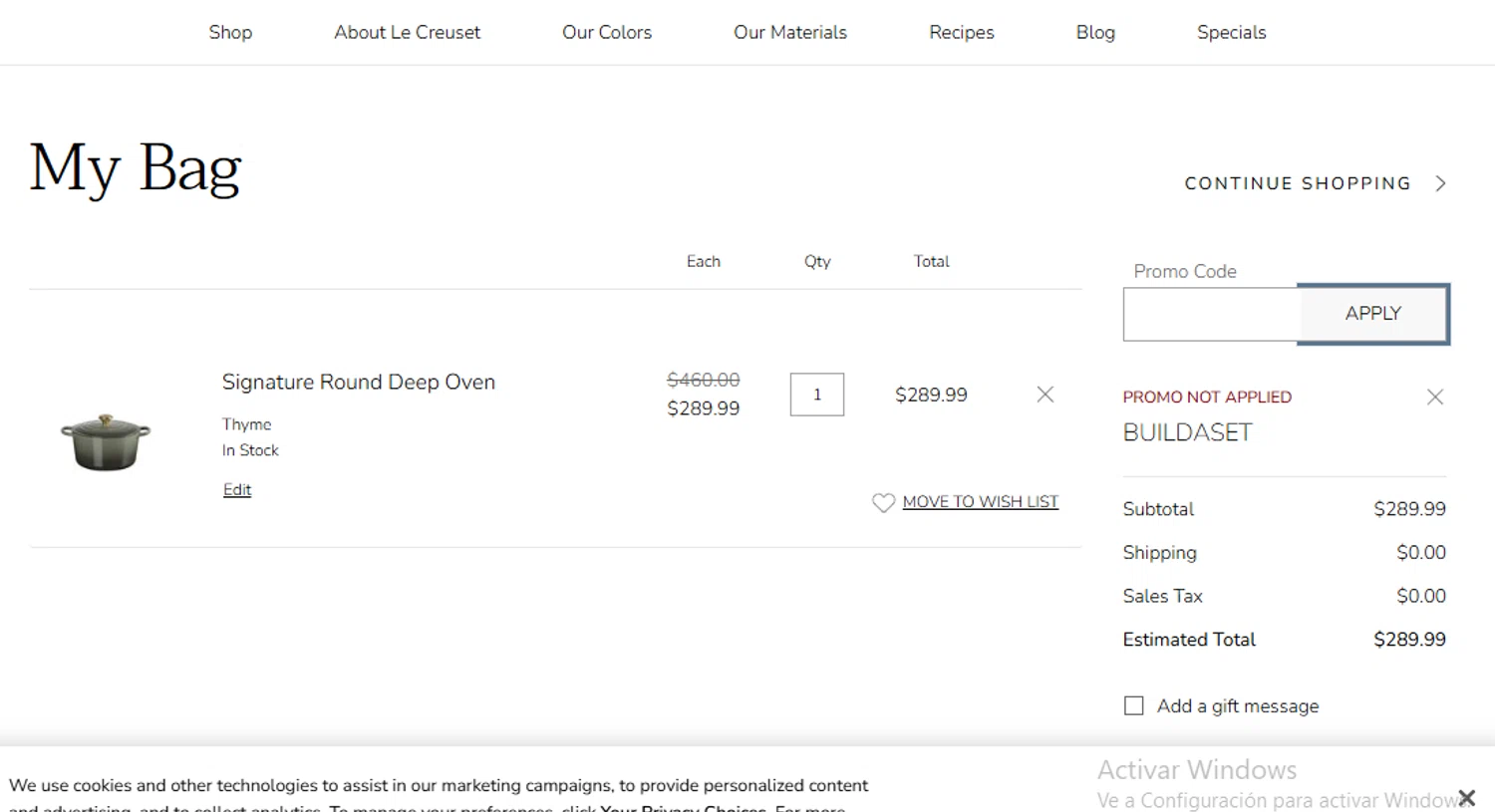Click the Sales Tax label
1495x812 pixels.
pyautogui.click(x=1162, y=596)
